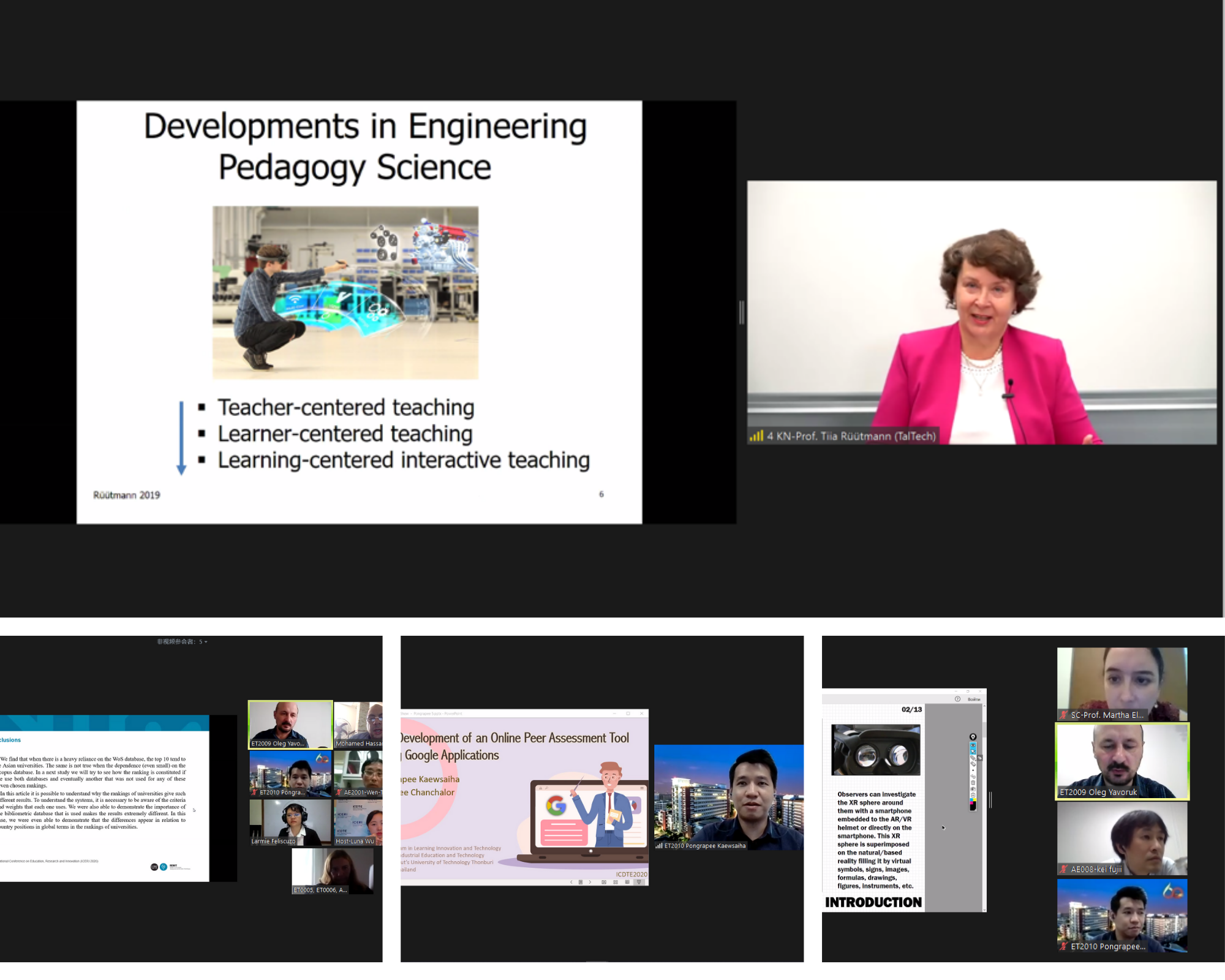Go to next slide arrow in PowerPoint

(x=590, y=882)
